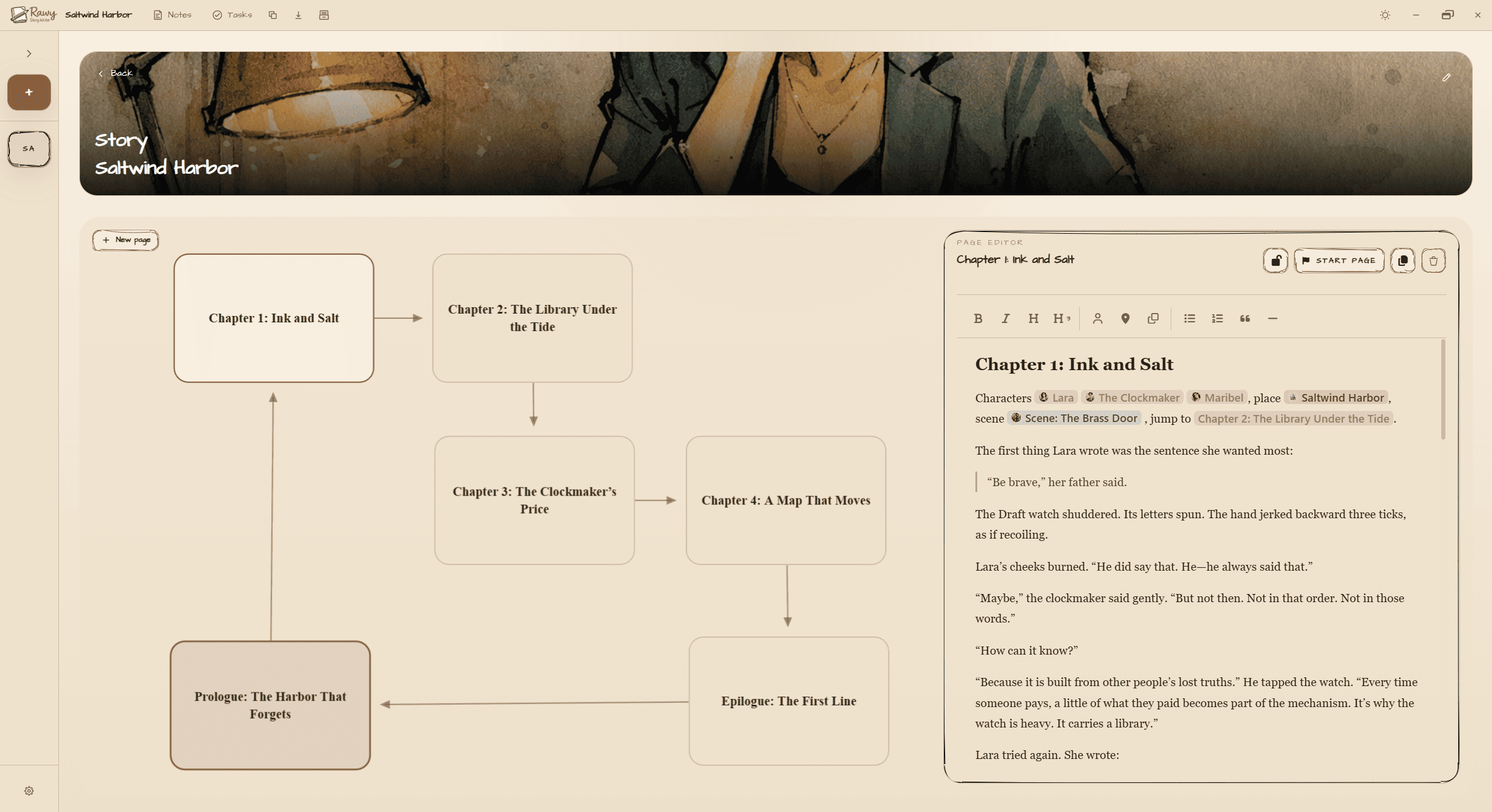Image resolution: width=1492 pixels, height=812 pixels.
Task: Create a numbered list
Action: point(1217,318)
